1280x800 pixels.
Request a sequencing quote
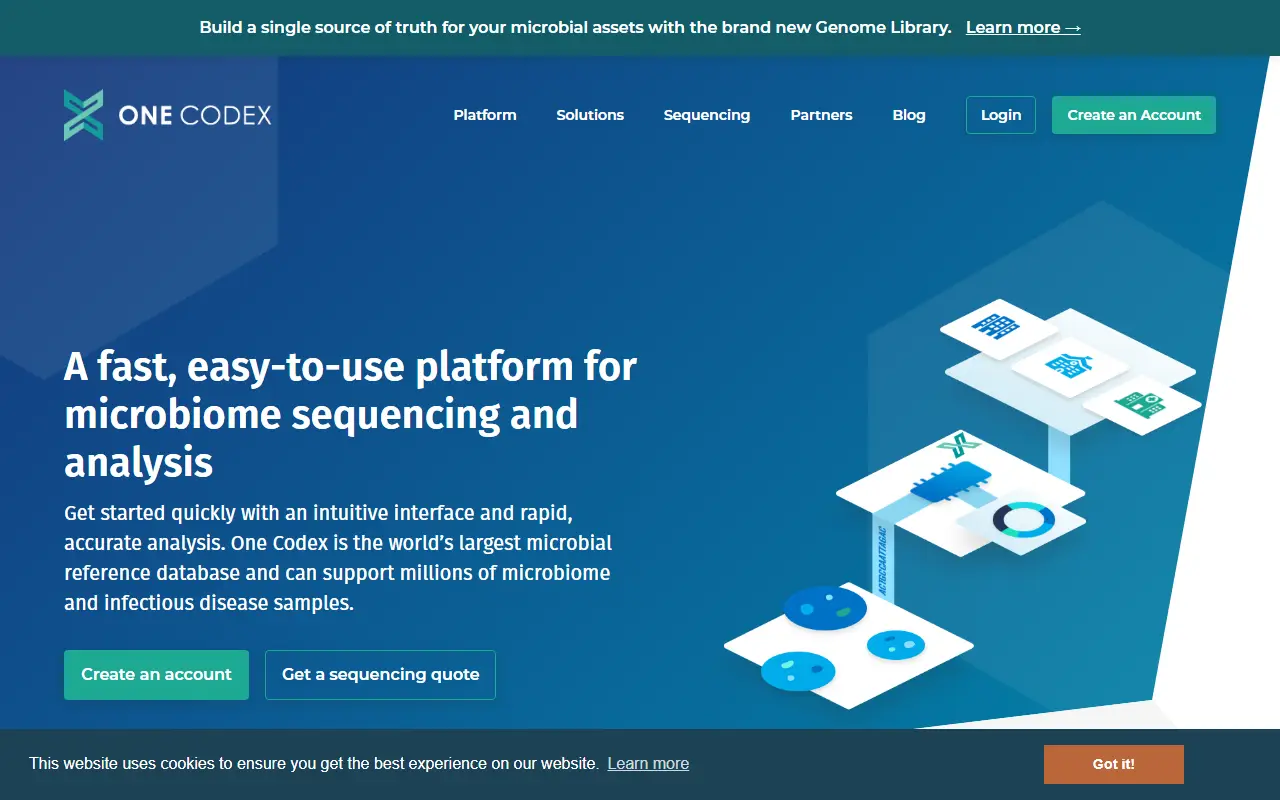[x=380, y=675]
